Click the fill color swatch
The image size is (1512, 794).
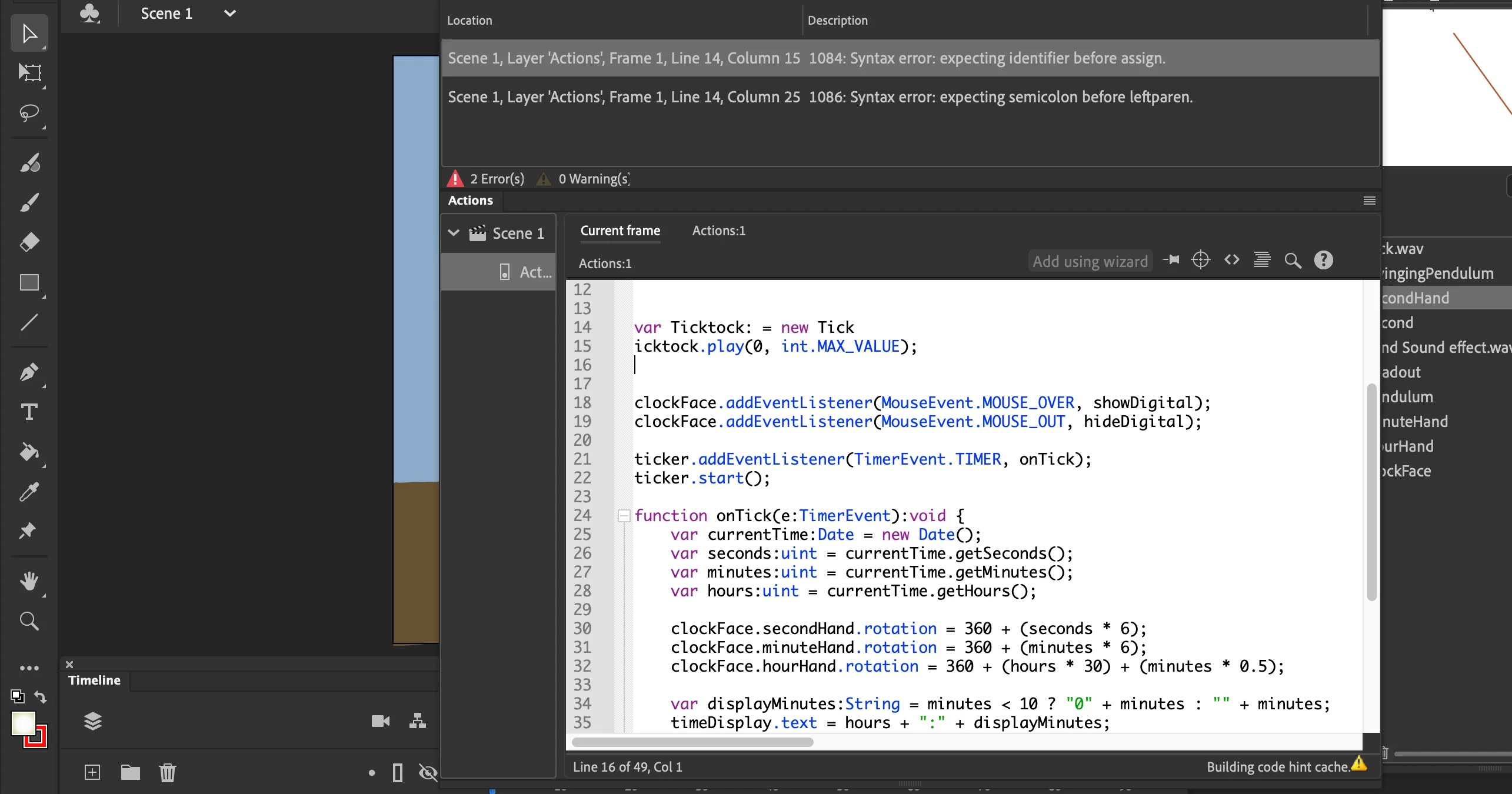click(x=24, y=723)
